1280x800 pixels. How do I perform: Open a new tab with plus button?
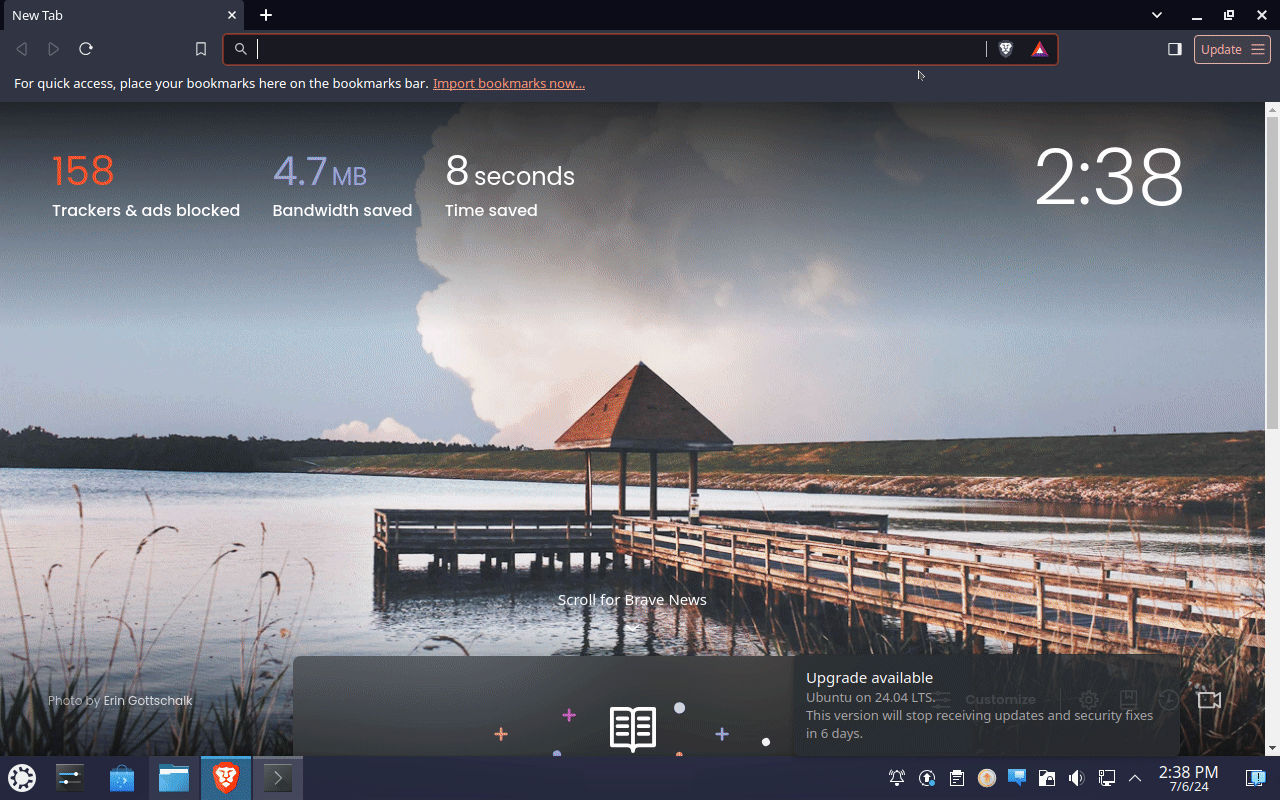tap(266, 15)
